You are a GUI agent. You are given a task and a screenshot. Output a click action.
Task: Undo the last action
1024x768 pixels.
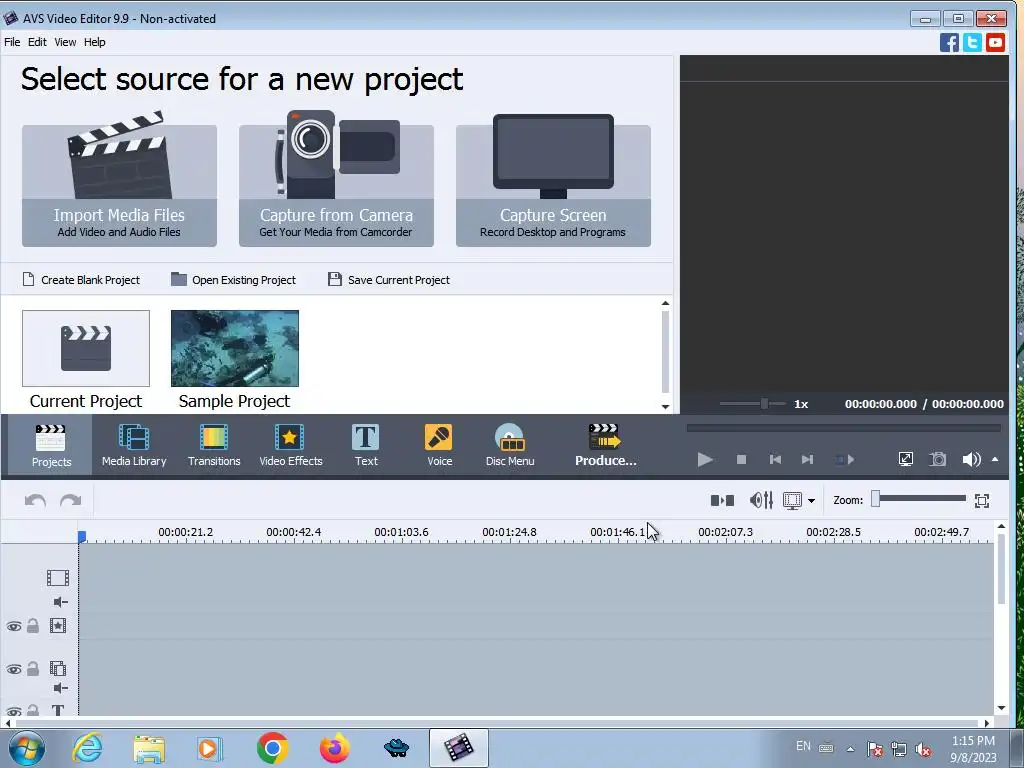35,501
